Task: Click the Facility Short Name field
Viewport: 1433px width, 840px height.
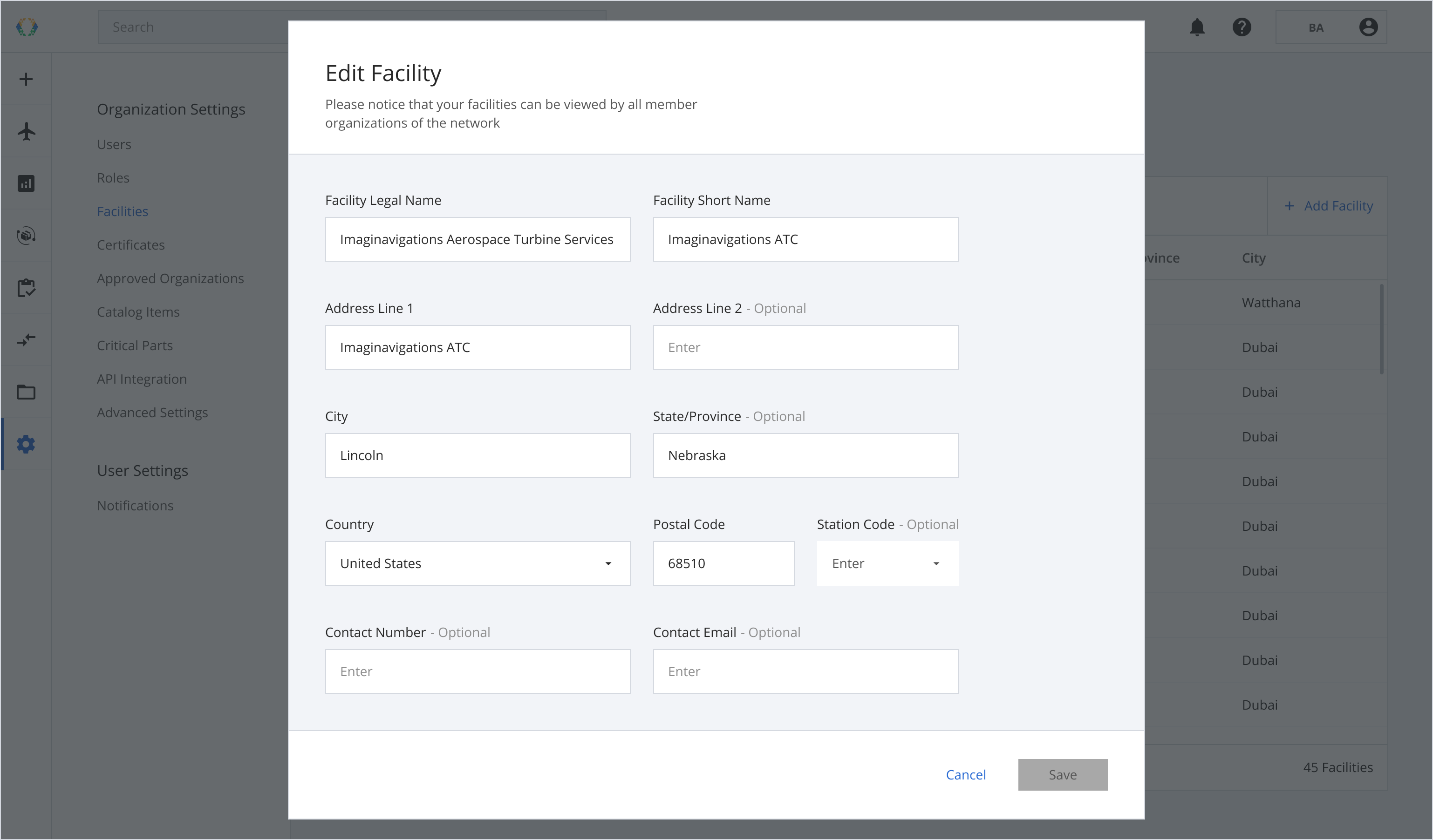Action: coord(805,239)
